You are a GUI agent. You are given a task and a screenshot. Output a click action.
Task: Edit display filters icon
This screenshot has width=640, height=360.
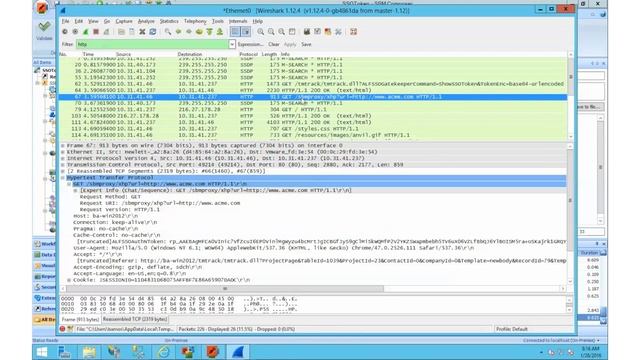click(317, 32)
